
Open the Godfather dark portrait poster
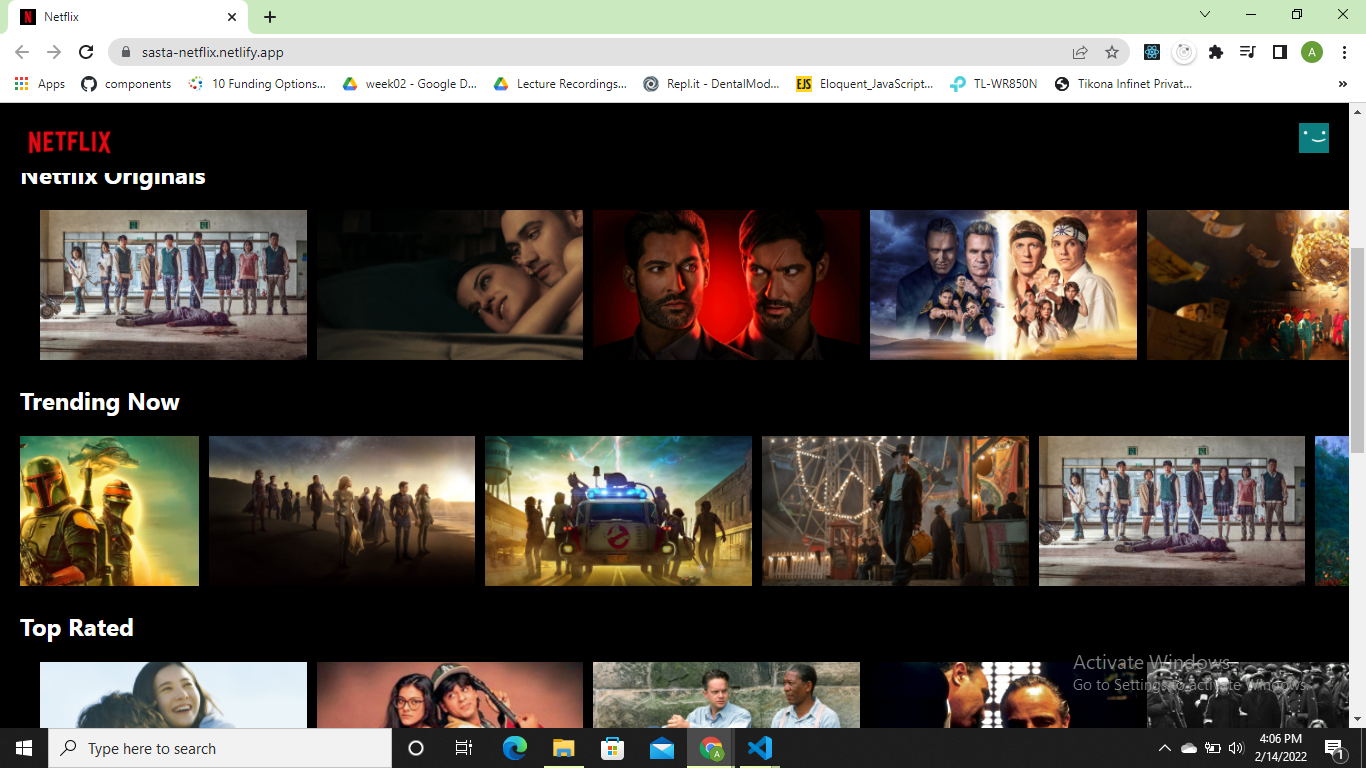pyautogui.click(x=1003, y=695)
